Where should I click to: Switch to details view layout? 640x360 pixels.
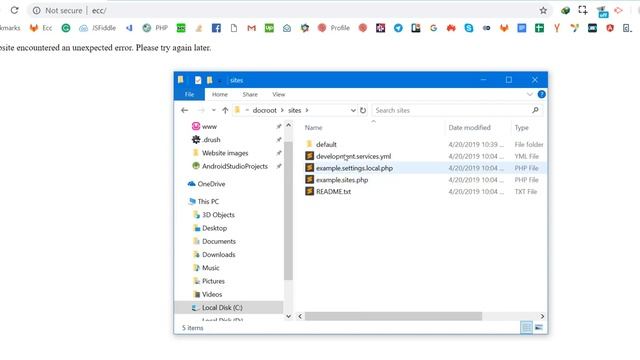pyautogui.click(x=526, y=327)
